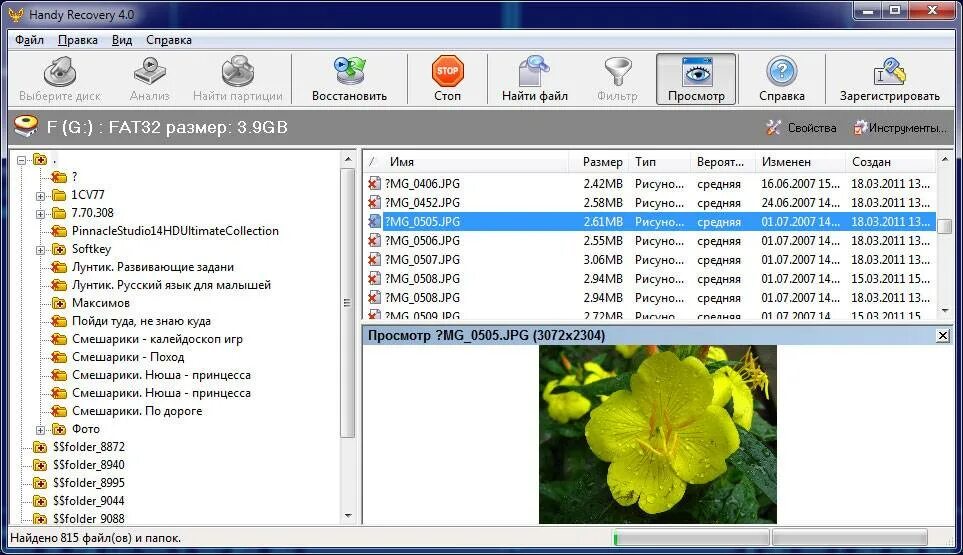Click the $$folder_9088 folder icon
Screen dimensions: 963x555
40,519
